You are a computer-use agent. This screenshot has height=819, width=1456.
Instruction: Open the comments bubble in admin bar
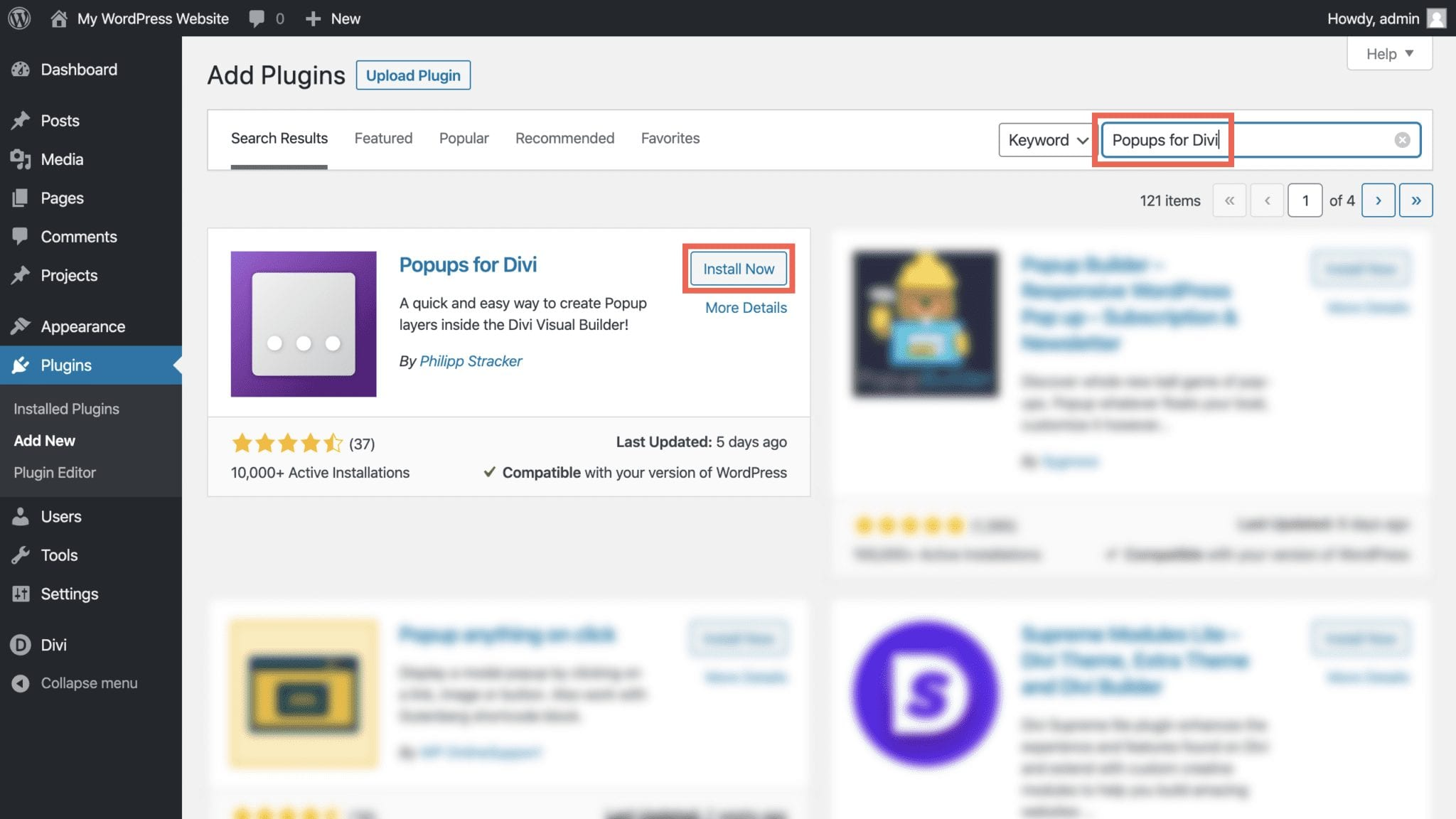(x=257, y=18)
